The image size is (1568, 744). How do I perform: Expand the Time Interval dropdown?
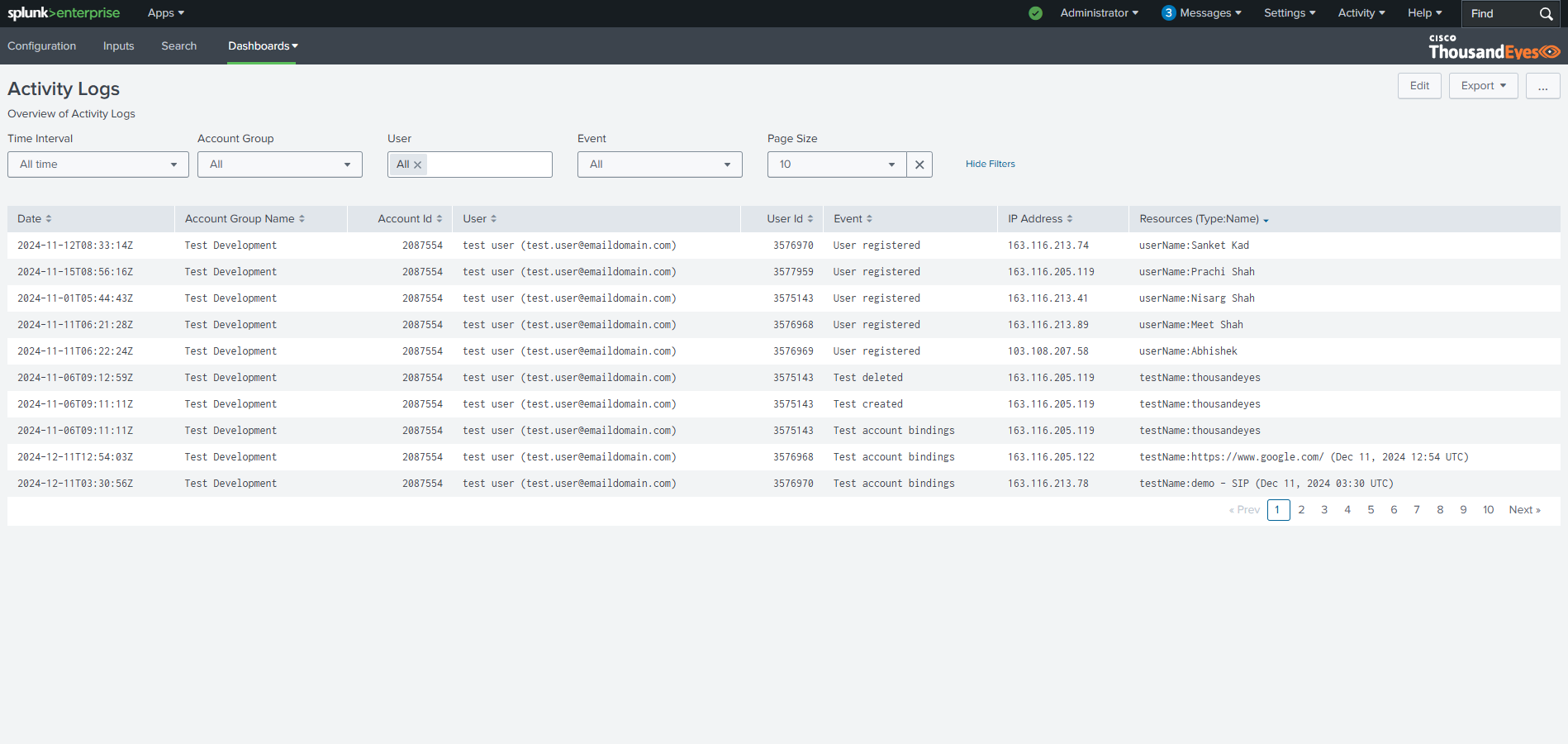point(98,165)
